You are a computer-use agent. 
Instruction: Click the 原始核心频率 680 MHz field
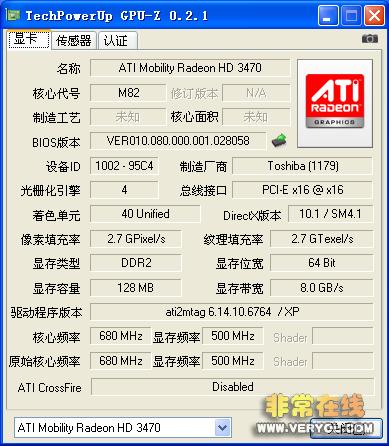tap(120, 361)
